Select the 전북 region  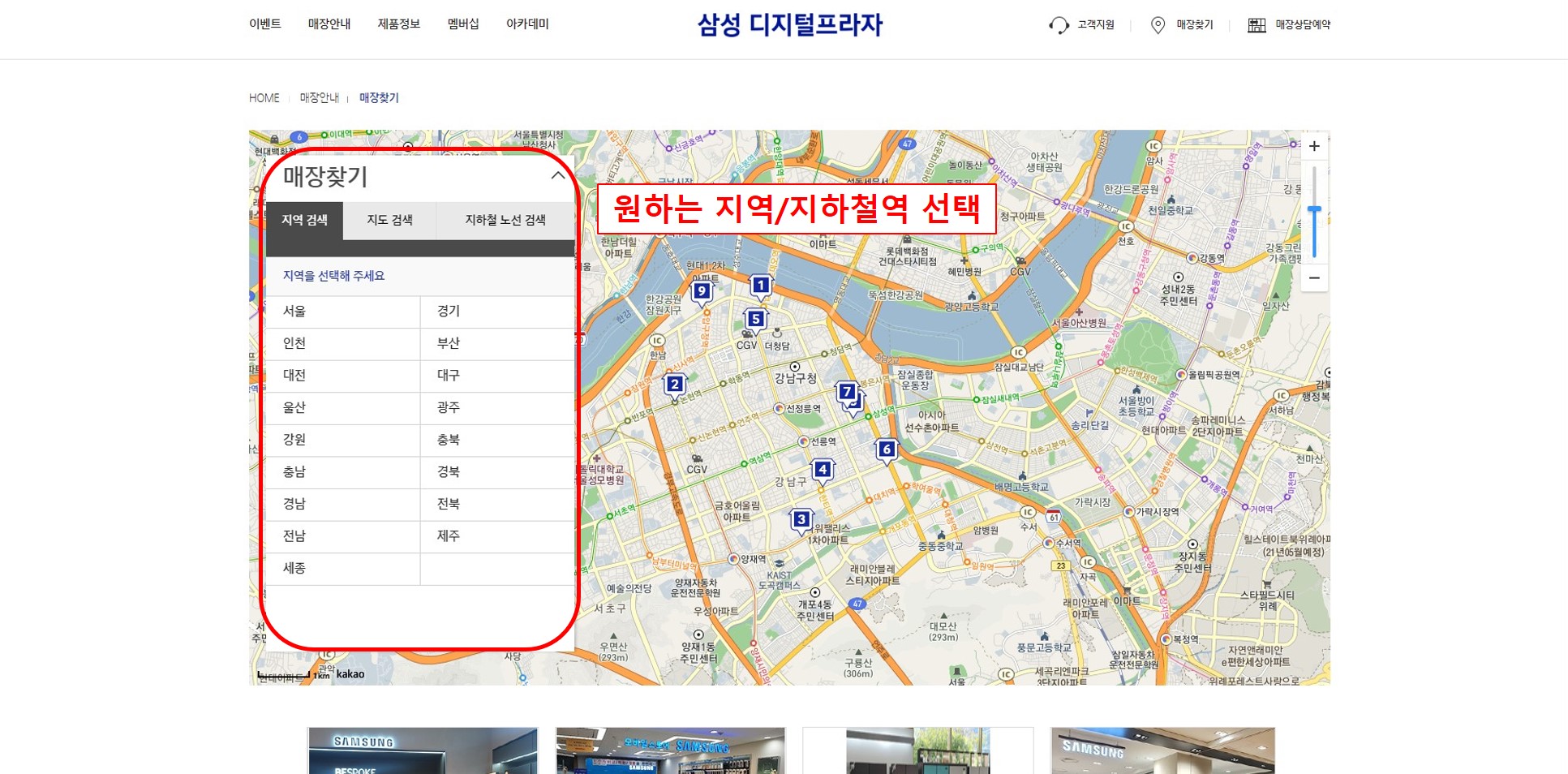pos(497,505)
